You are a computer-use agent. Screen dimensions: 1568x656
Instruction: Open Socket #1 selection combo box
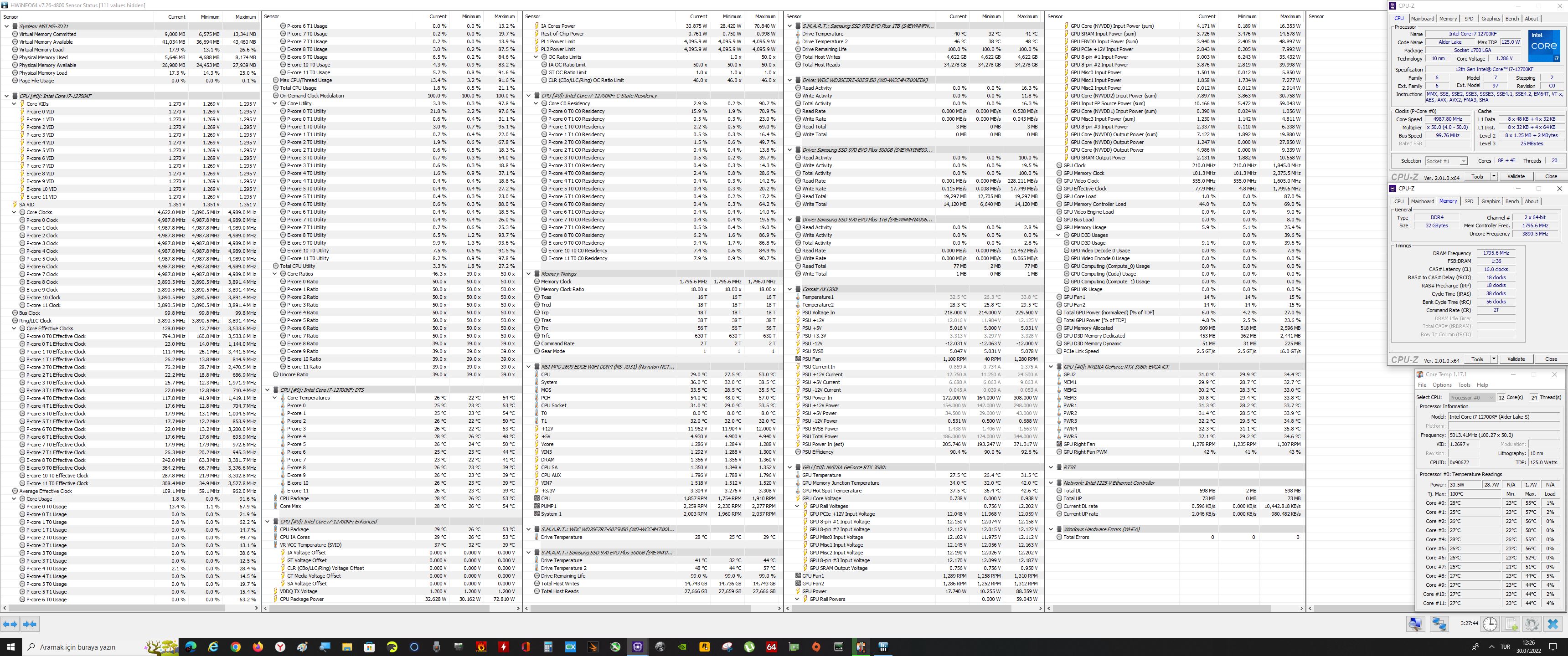(x=1446, y=161)
